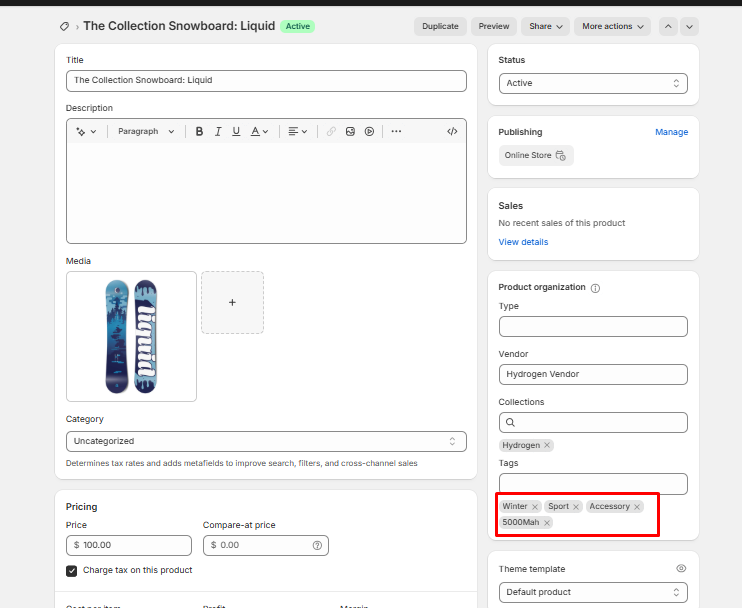The width and height of the screenshot is (742, 608).
Task: Switch description to HTML code view
Action: [452, 132]
